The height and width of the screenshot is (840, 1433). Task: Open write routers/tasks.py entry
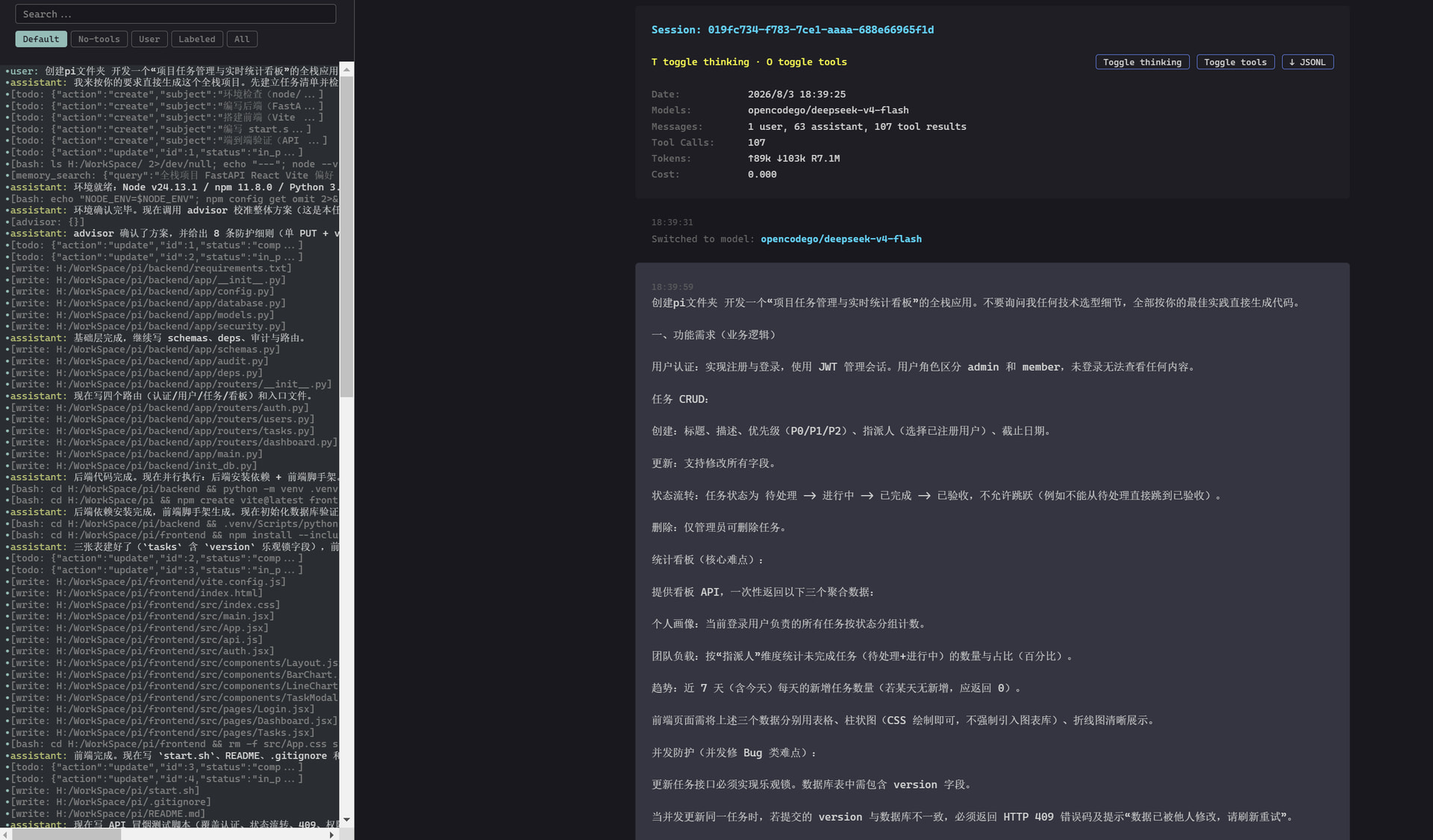163,430
